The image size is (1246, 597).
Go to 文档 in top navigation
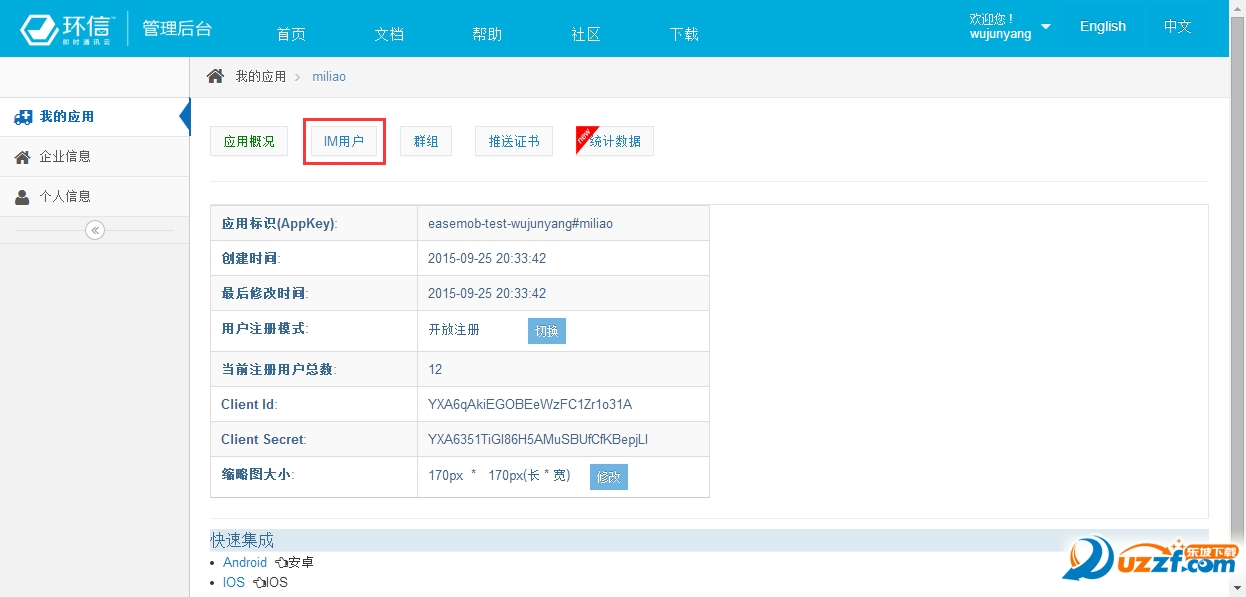tap(389, 34)
